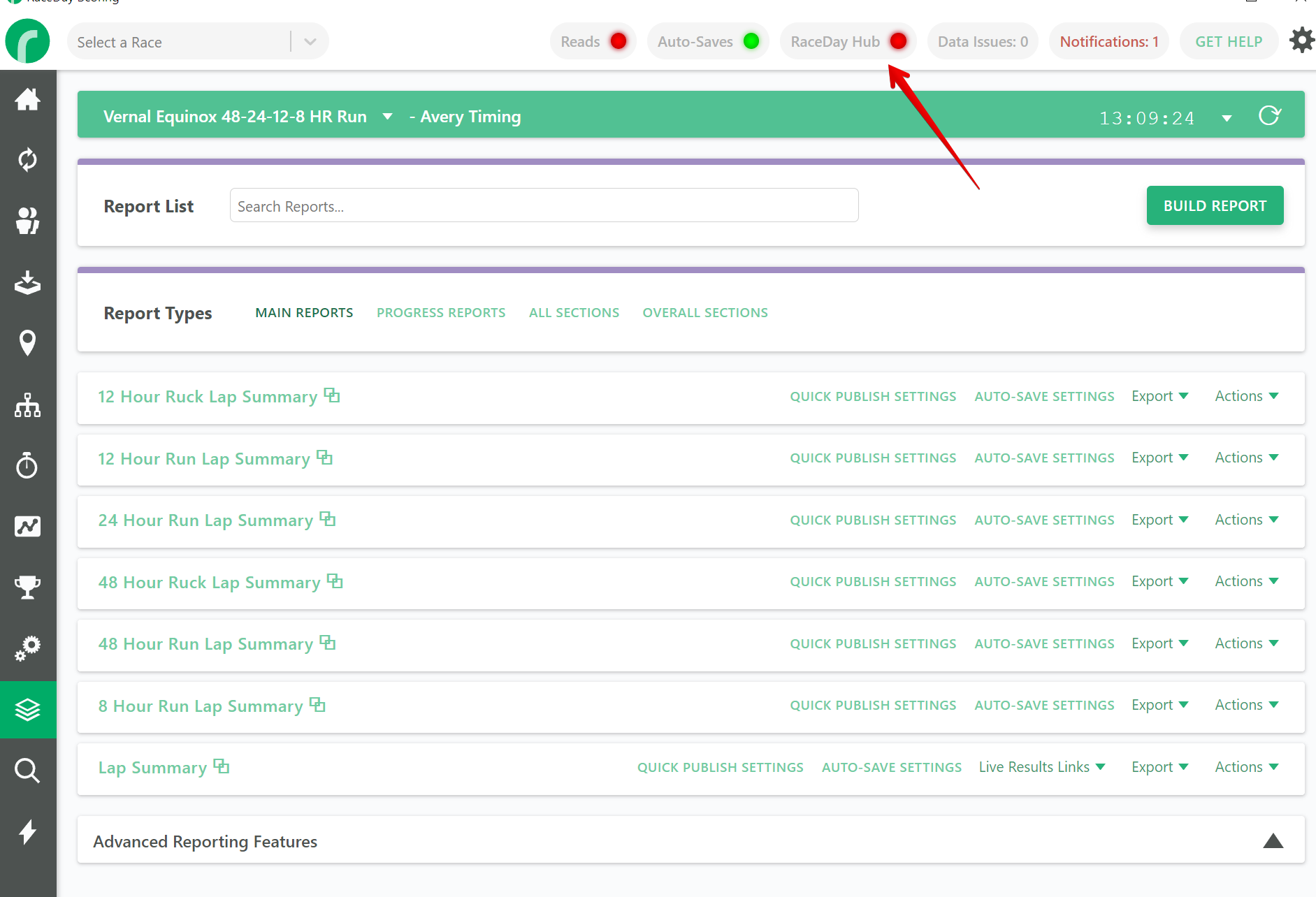The height and width of the screenshot is (897, 1316).
Task: Open Actions menu for Lap Summary
Action: (x=1247, y=767)
